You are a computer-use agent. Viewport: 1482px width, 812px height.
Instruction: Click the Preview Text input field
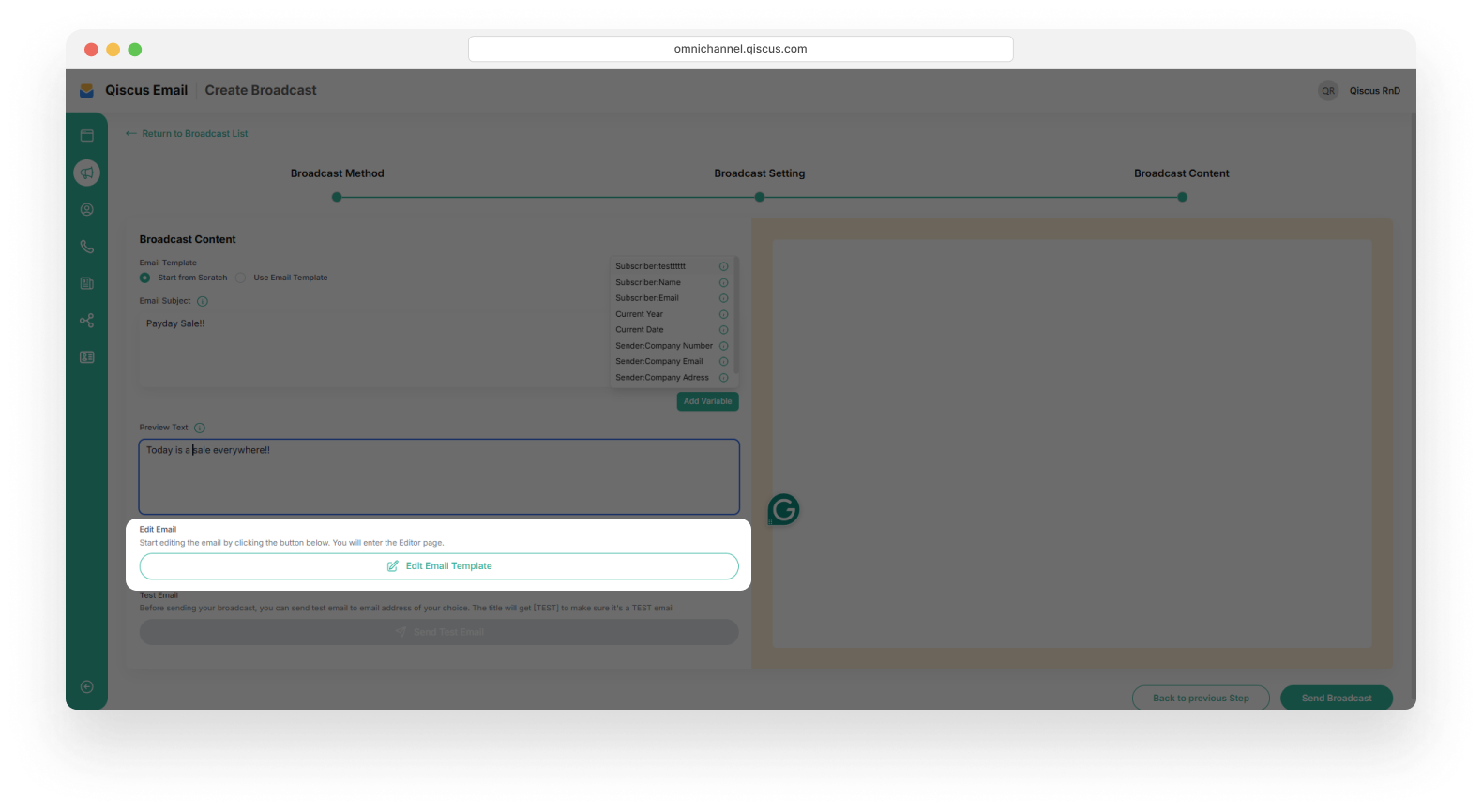click(439, 477)
